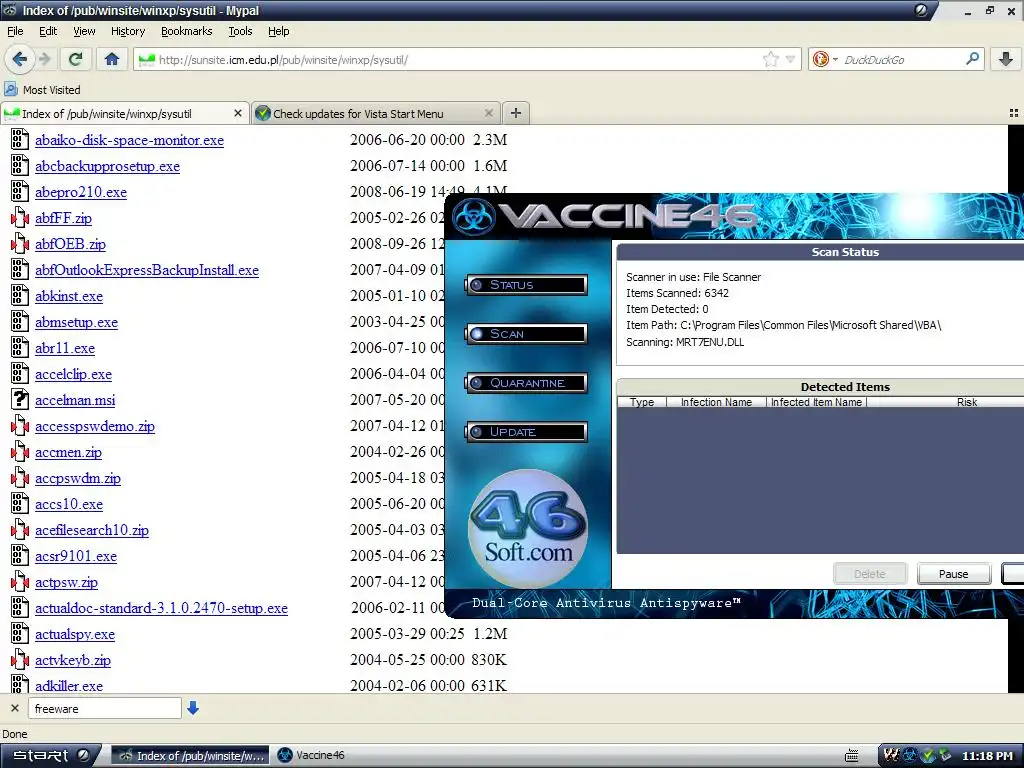Open a new tab with plus button
Image resolution: width=1024 pixels, height=768 pixels.
515,113
